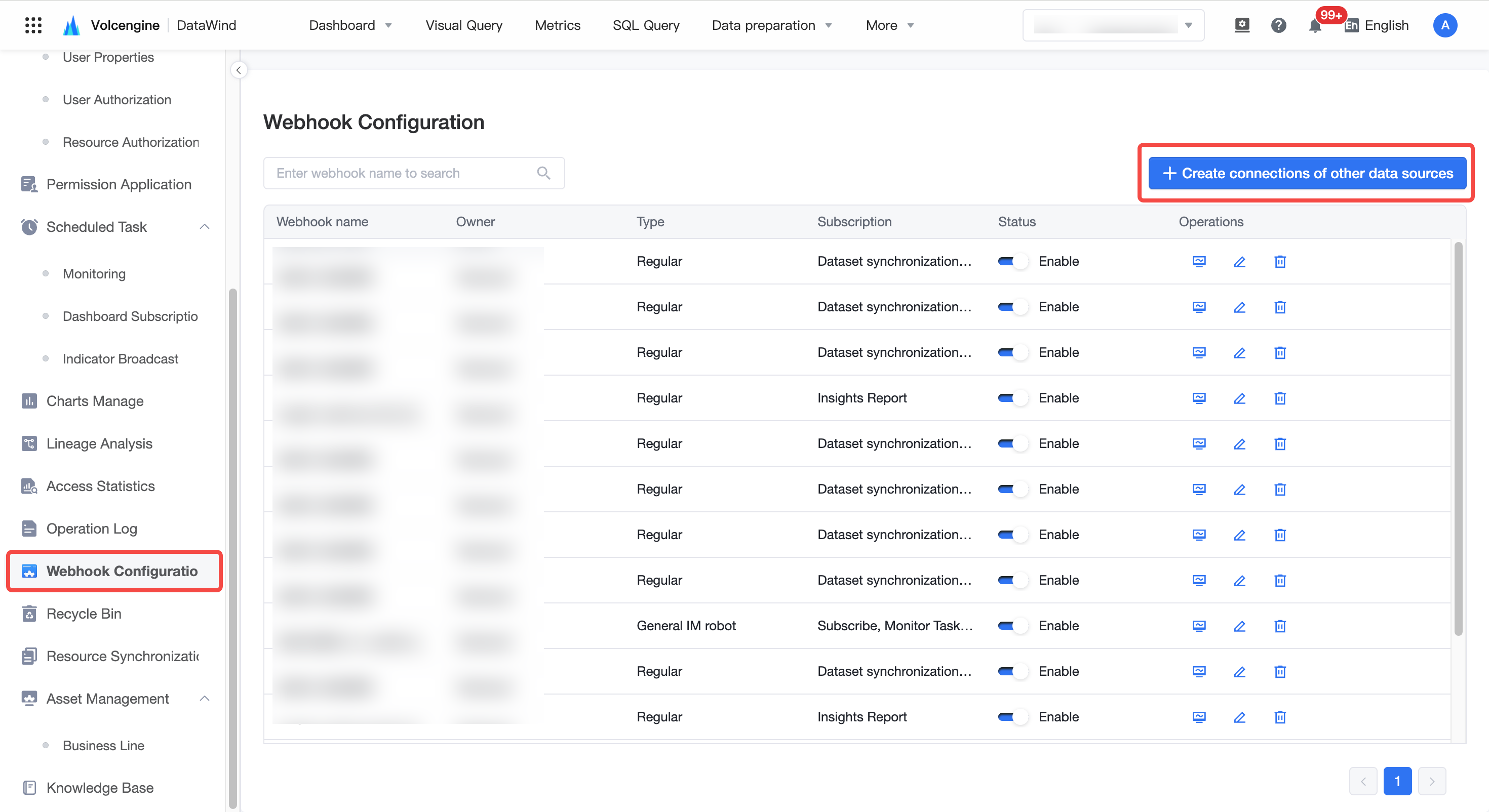Image resolution: width=1489 pixels, height=812 pixels.
Task: Edit the General IM robot webhook
Action: pos(1239,626)
